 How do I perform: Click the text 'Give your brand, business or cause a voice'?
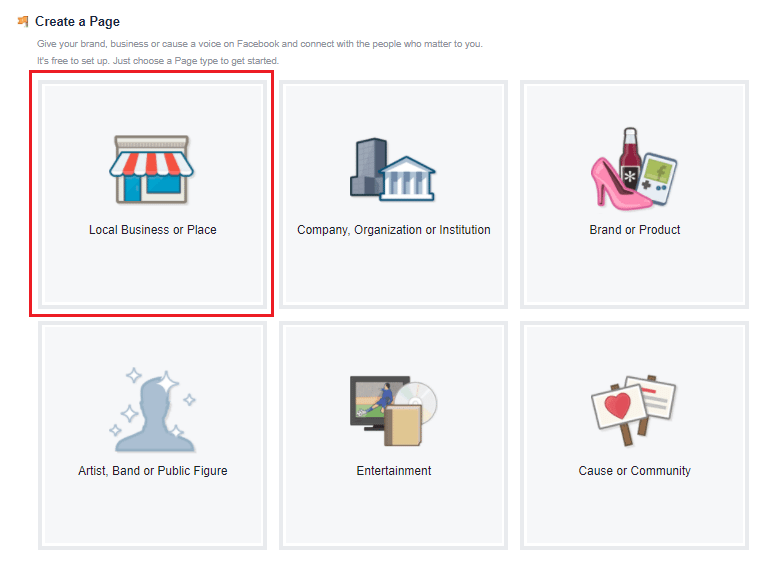pyautogui.click(x=129, y=44)
